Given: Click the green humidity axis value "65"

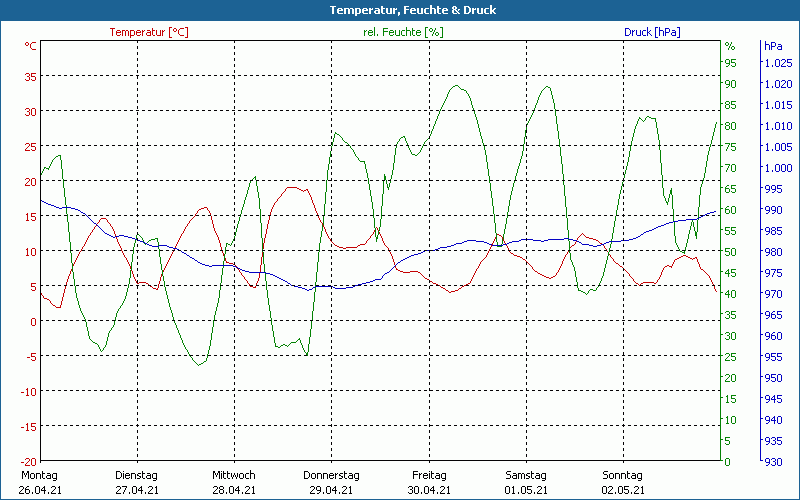Looking at the screenshot, I should [731, 189].
